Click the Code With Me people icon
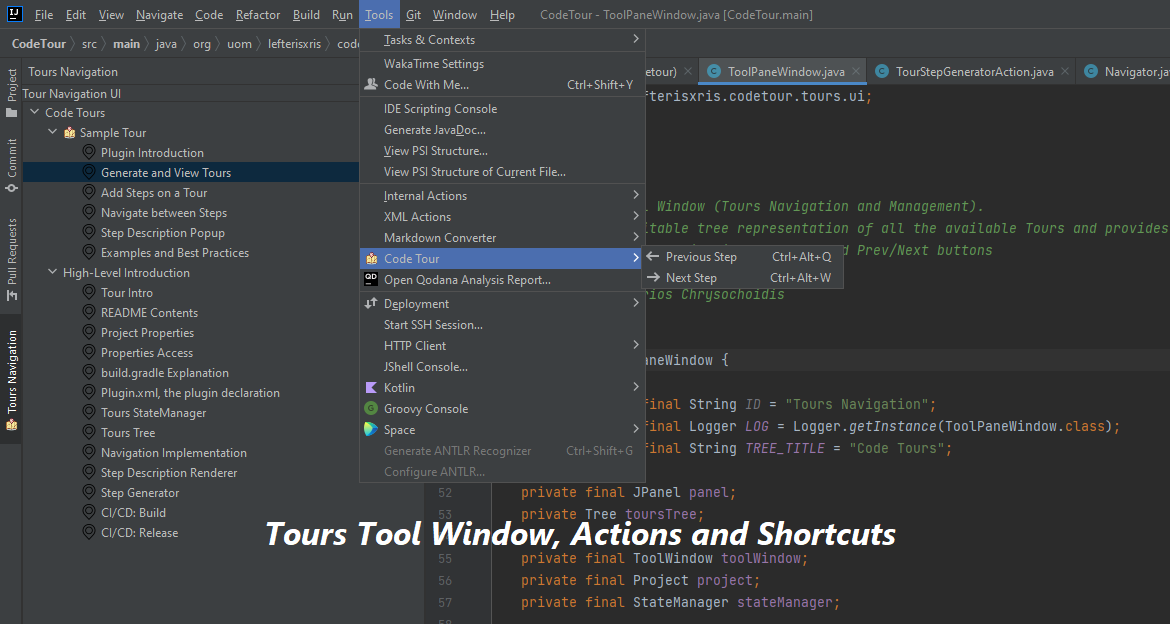This screenshot has width=1170, height=624. 371,84
